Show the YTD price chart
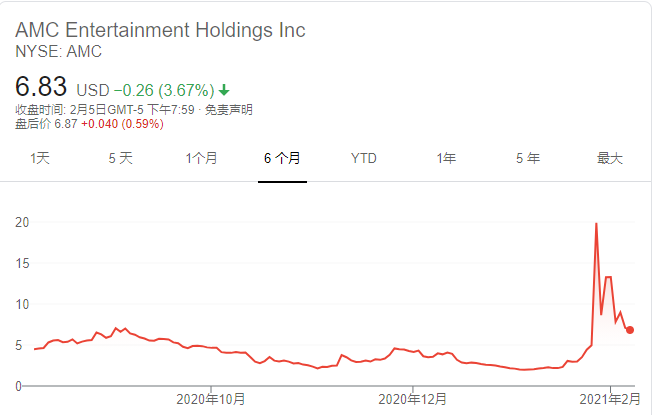The image size is (661, 415). click(x=363, y=158)
